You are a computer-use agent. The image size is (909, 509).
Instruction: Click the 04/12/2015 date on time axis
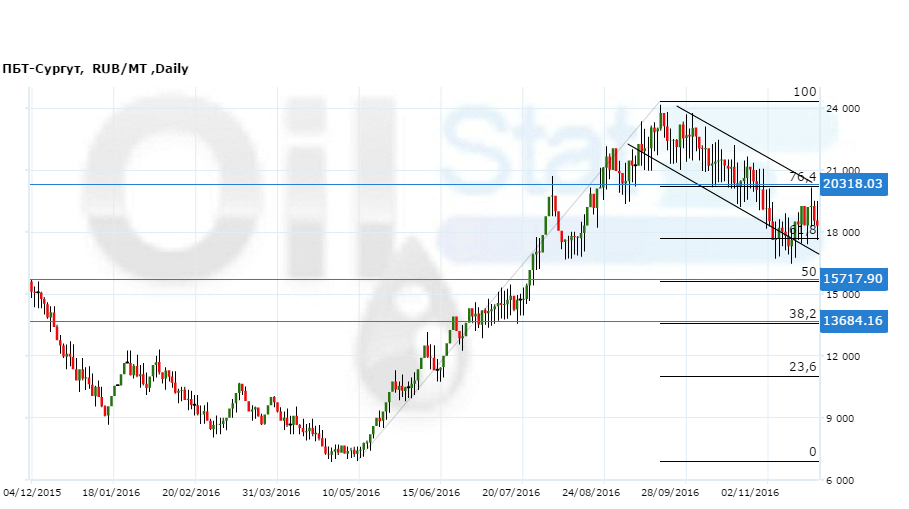point(32,493)
